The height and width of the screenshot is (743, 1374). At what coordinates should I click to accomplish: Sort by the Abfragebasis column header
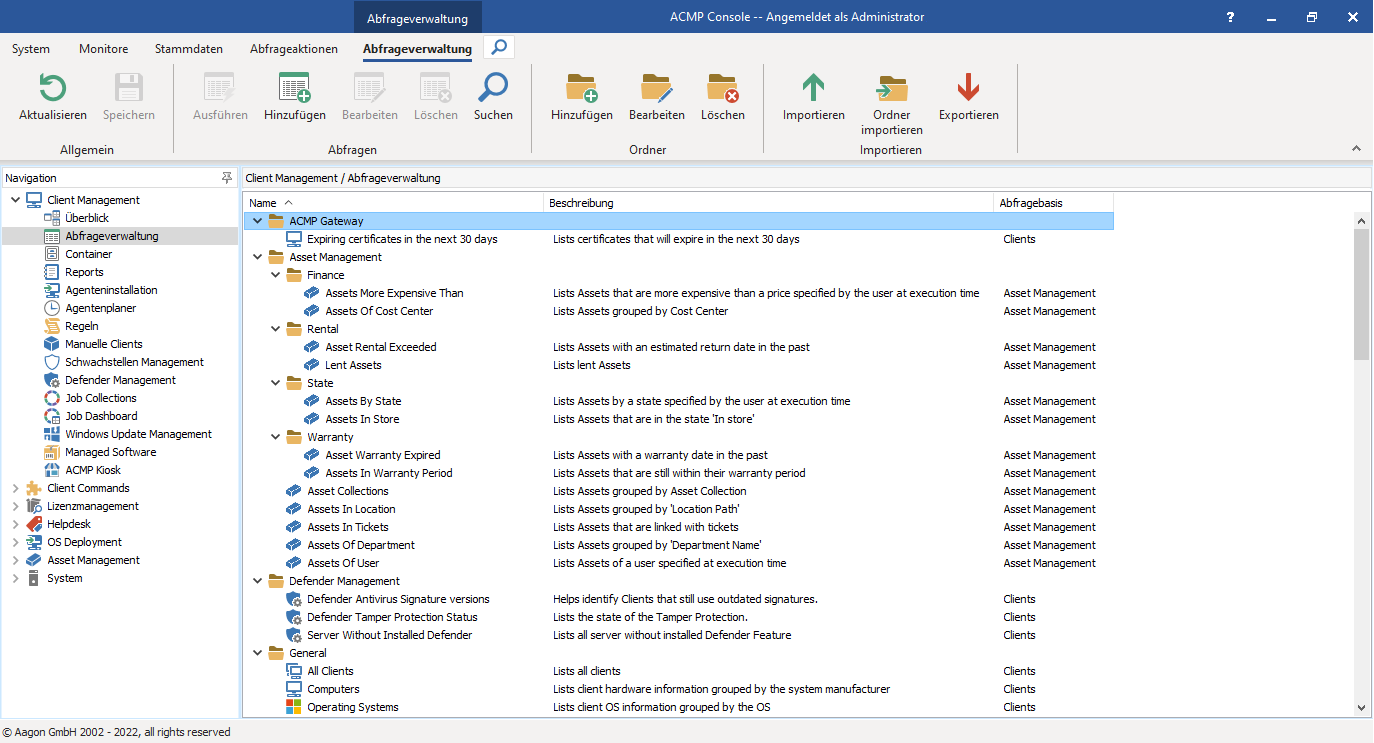pyautogui.click(x=1053, y=203)
